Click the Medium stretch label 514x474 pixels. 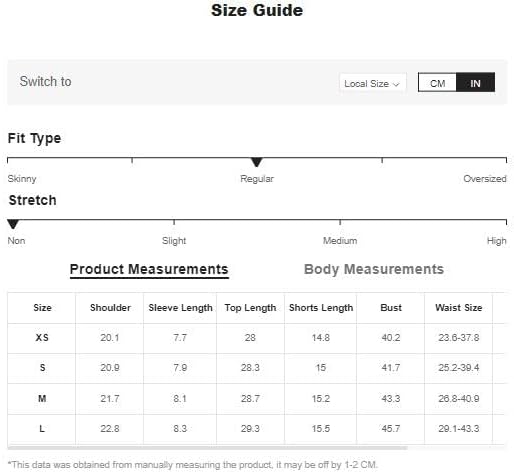coord(340,241)
